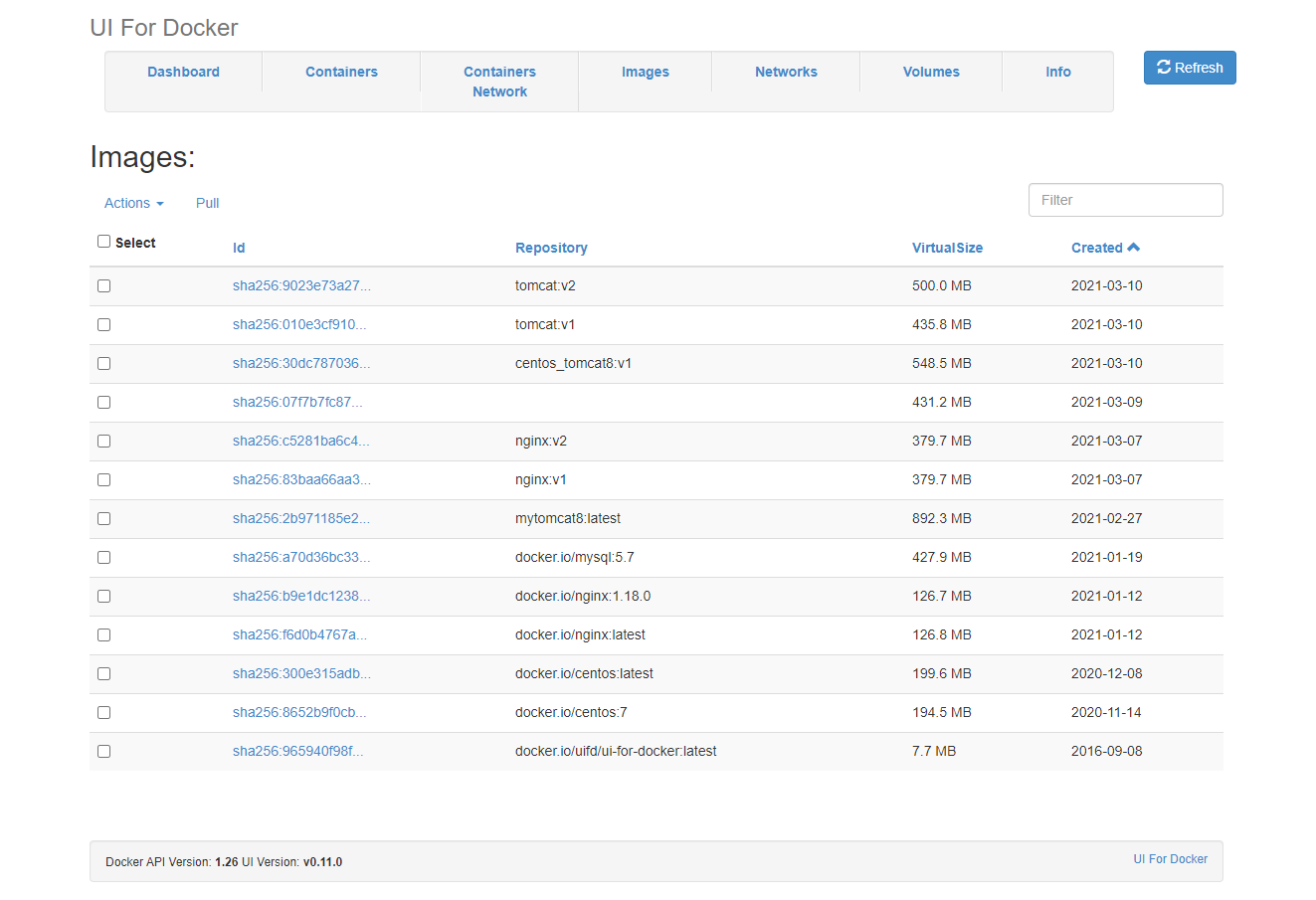
Task: Check the tomcat:v1 row checkbox
Action: [x=103, y=325]
